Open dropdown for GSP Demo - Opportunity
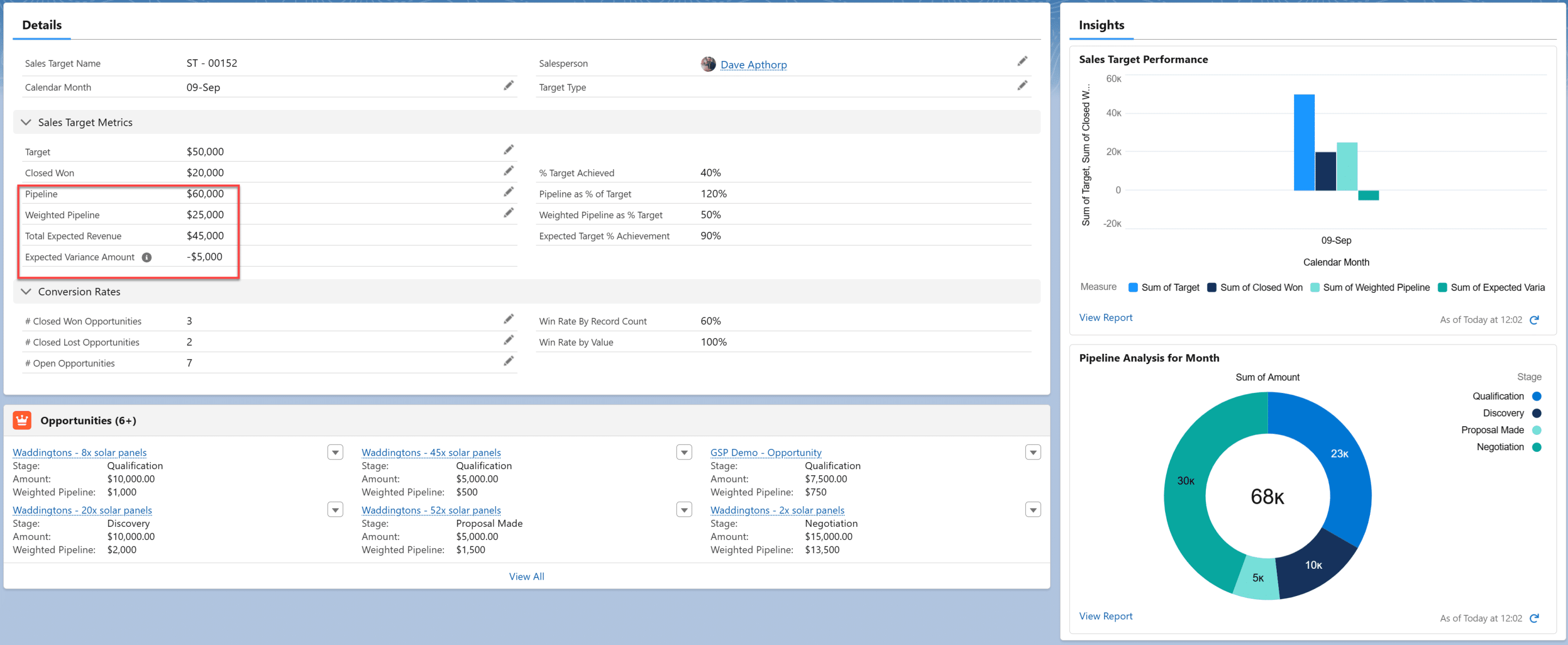This screenshot has width=1568, height=645. click(1032, 452)
